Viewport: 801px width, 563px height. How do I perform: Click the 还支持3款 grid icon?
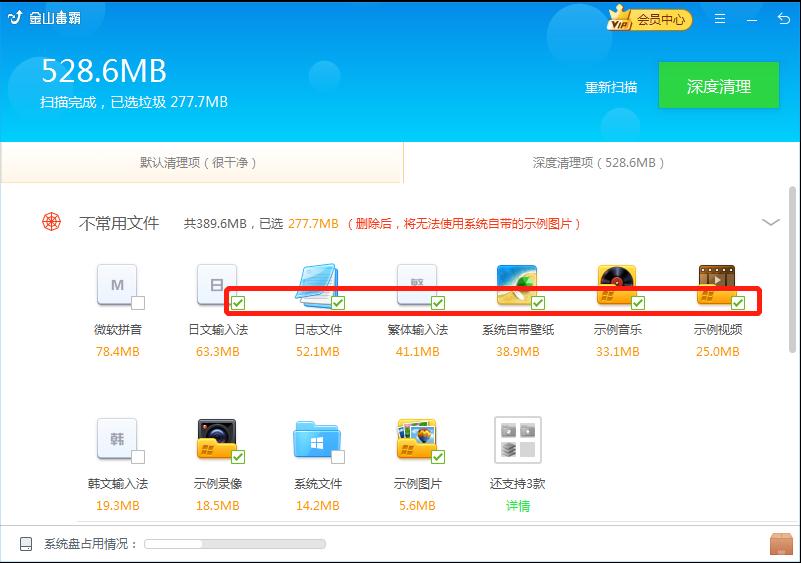(x=517, y=440)
